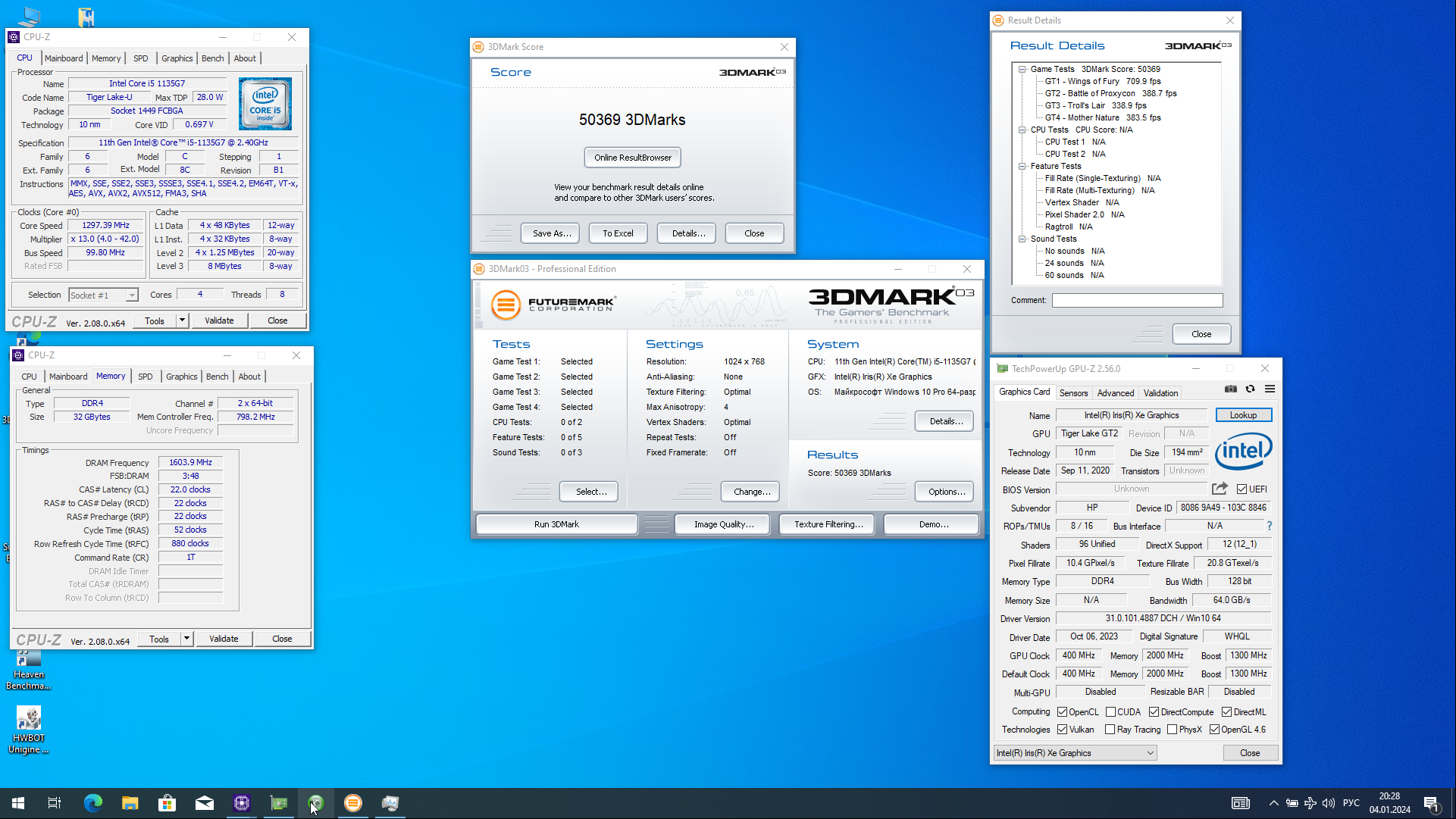Open the HWBOT Unigine desktop shortcut
The image size is (1456, 819).
29,730
